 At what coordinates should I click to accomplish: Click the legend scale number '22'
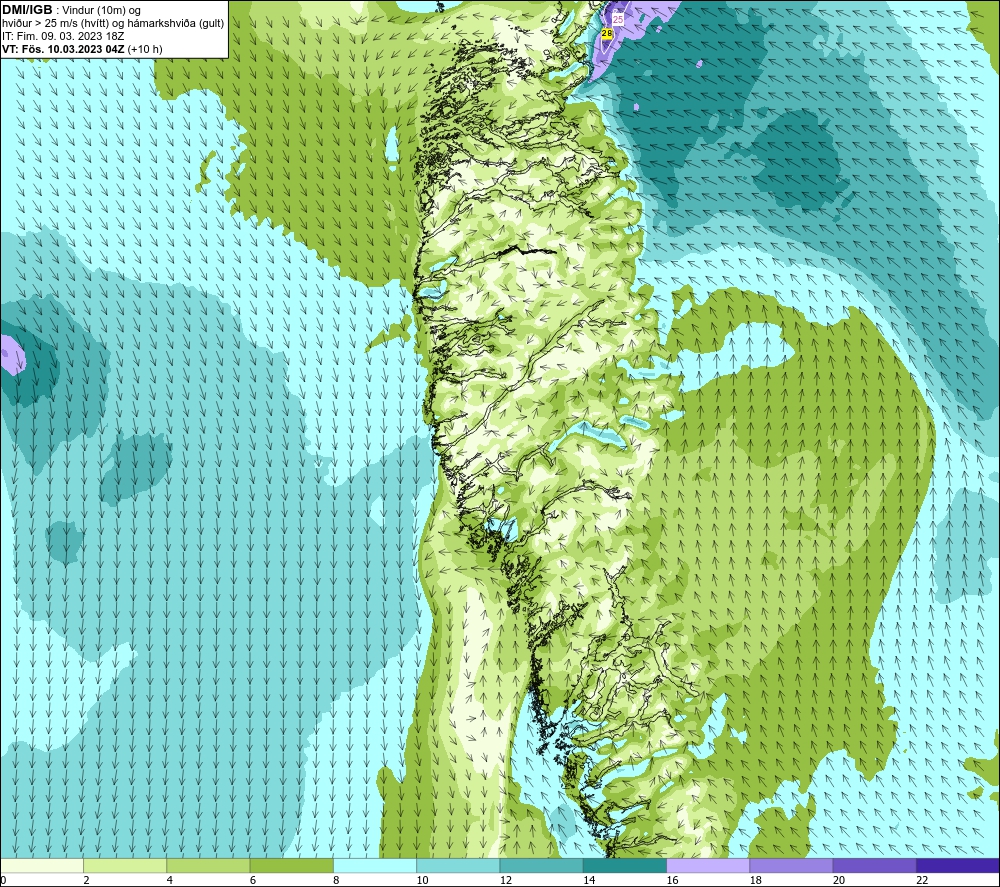click(x=922, y=880)
